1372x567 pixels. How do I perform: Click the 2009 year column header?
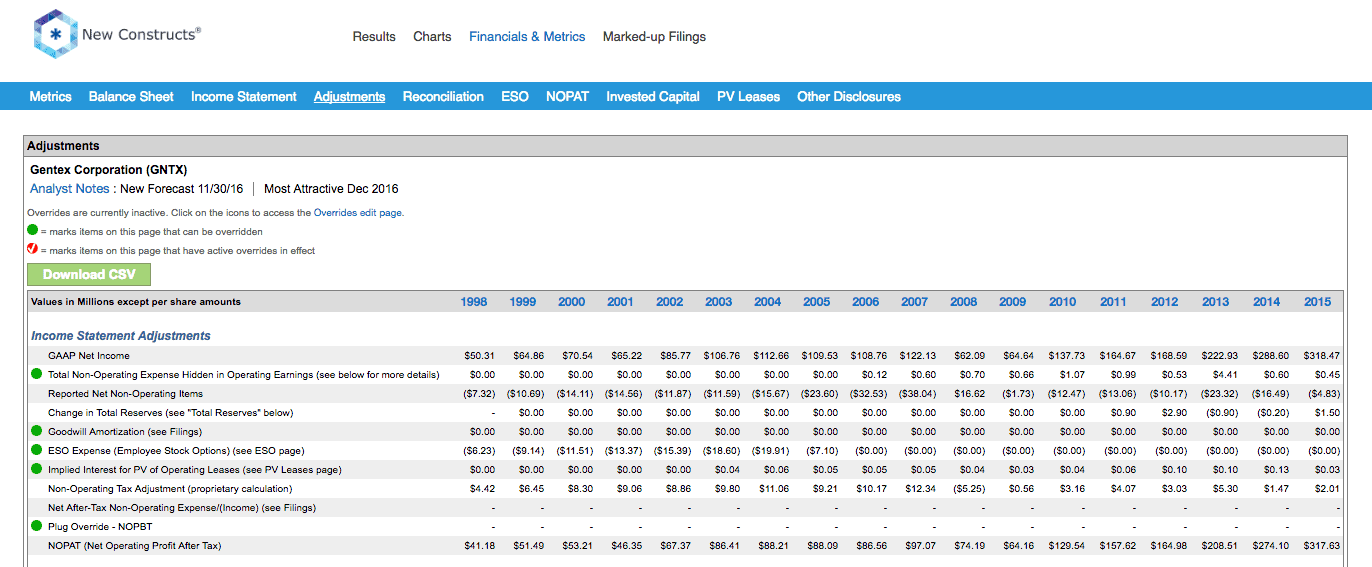(1012, 301)
